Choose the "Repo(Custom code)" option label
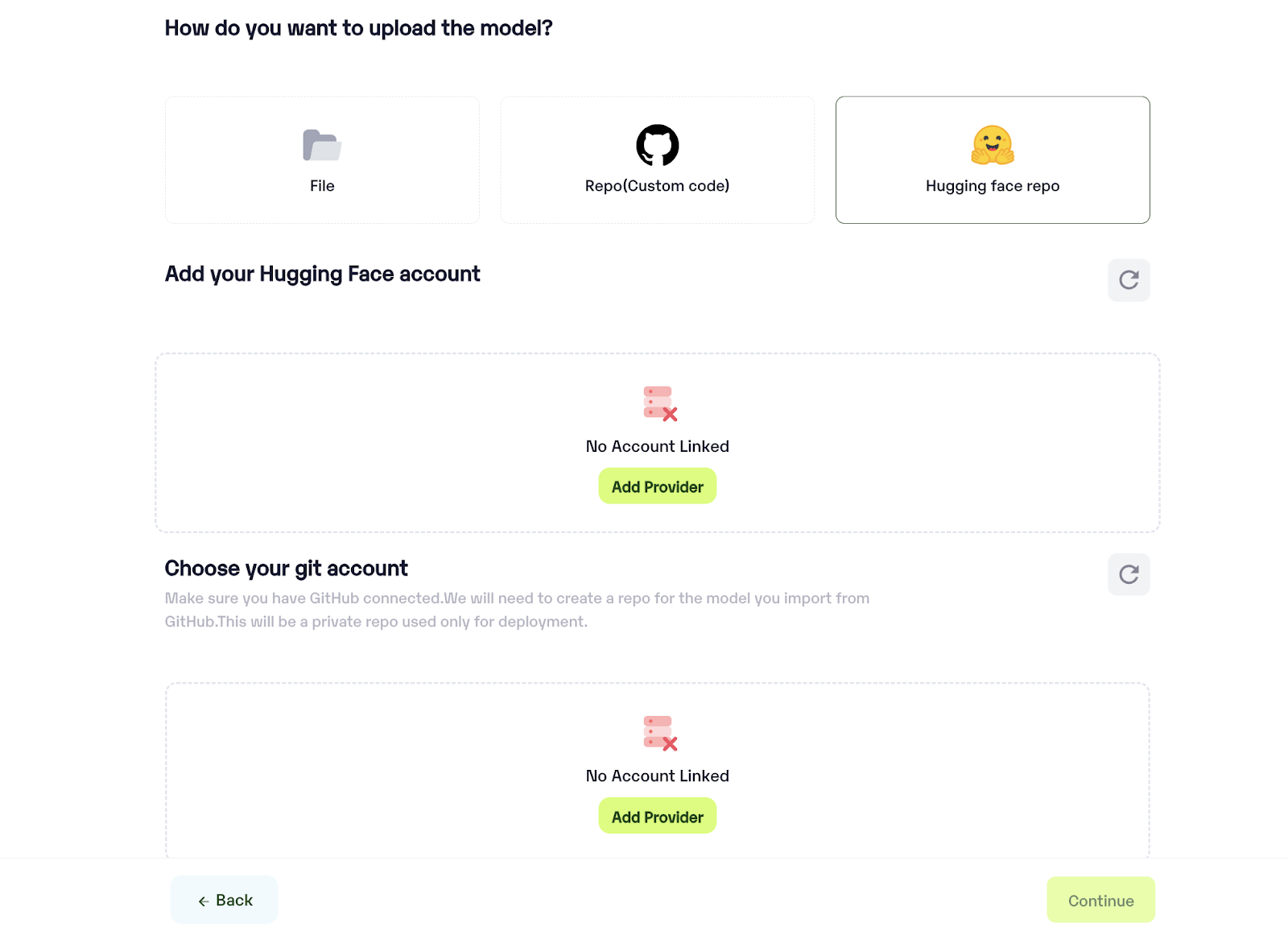The width and height of the screenshot is (1288, 935). tap(657, 186)
